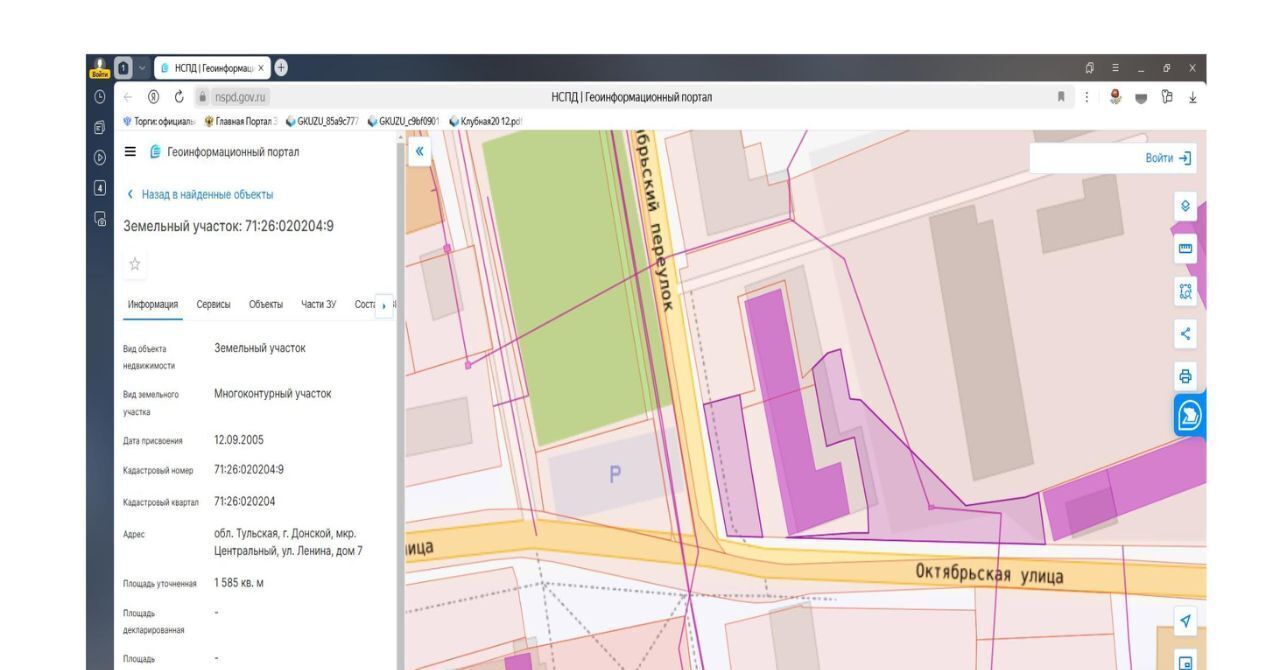Open GKUZU_85a9c777 bookmark
1280x670 pixels.
[322, 121]
